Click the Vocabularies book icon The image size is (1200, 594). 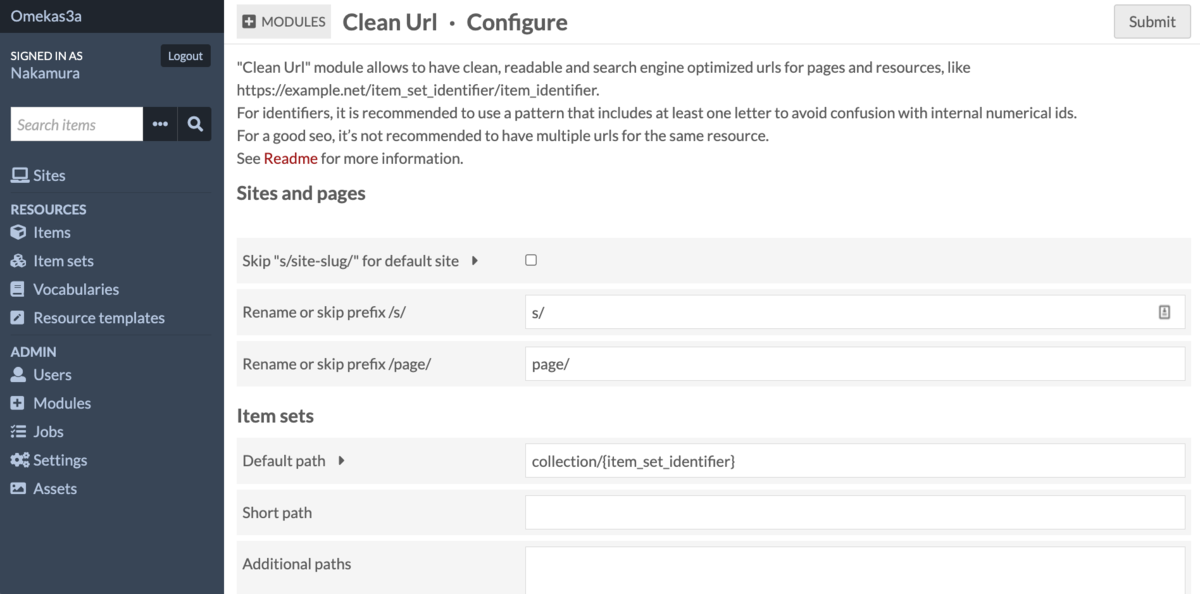pos(18,289)
